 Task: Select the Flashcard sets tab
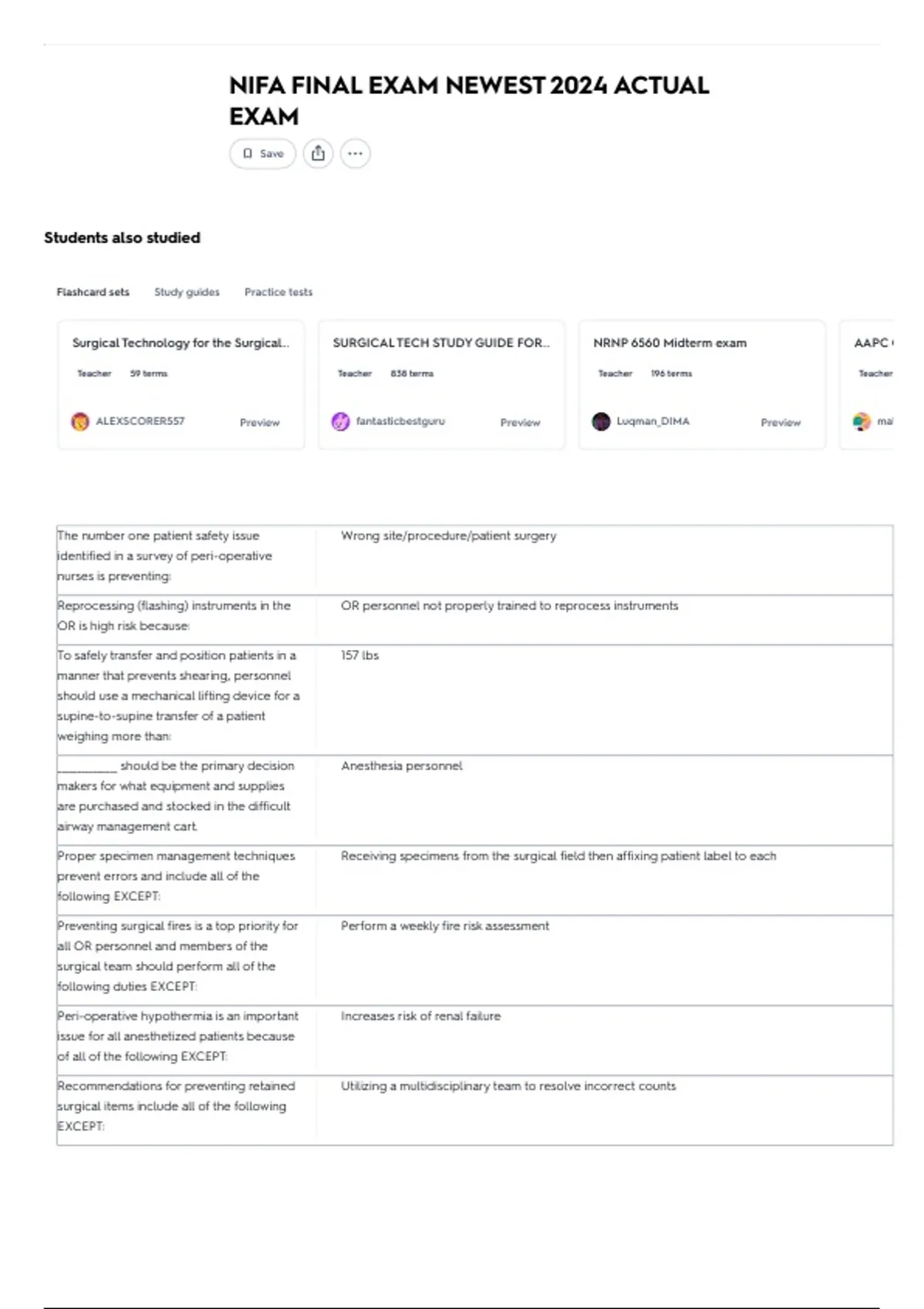93,292
